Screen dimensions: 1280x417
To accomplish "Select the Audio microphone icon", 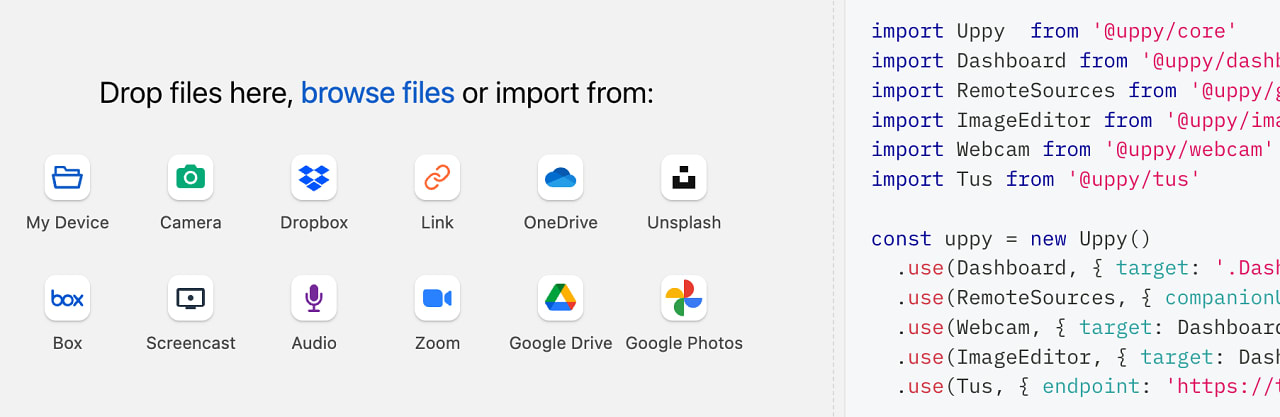I will [314, 298].
